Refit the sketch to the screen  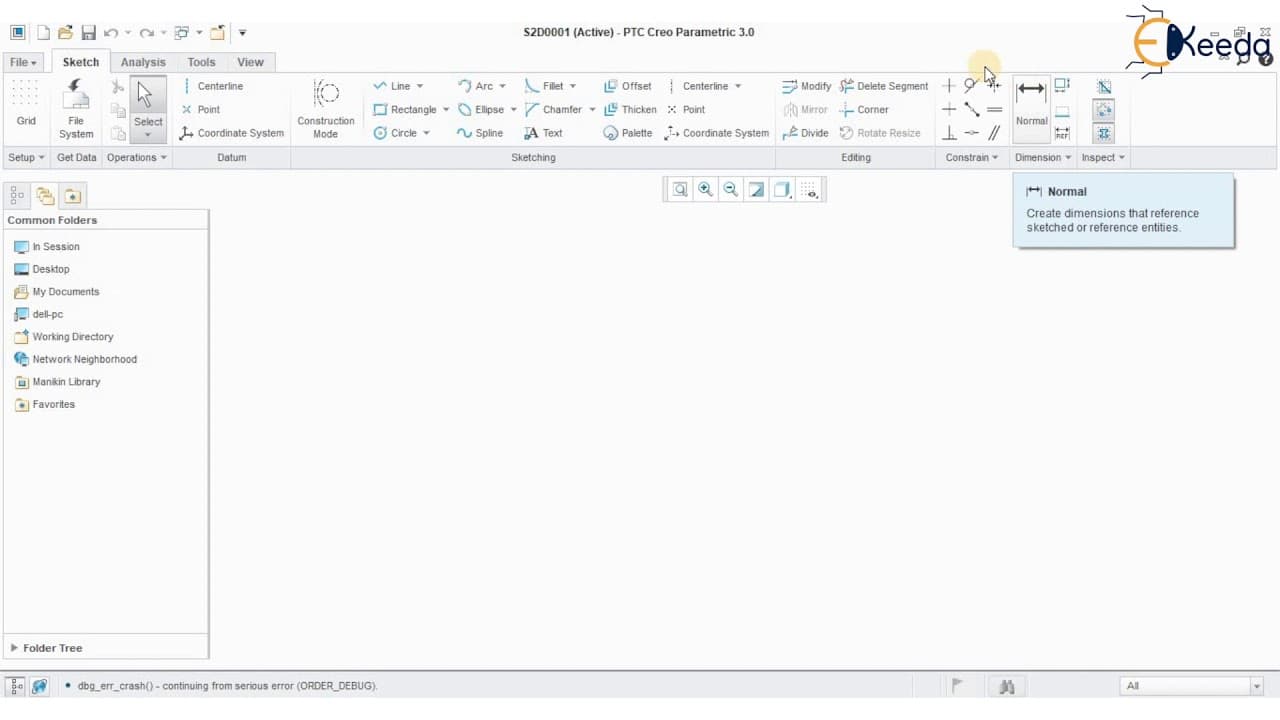(x=680, y=190)
